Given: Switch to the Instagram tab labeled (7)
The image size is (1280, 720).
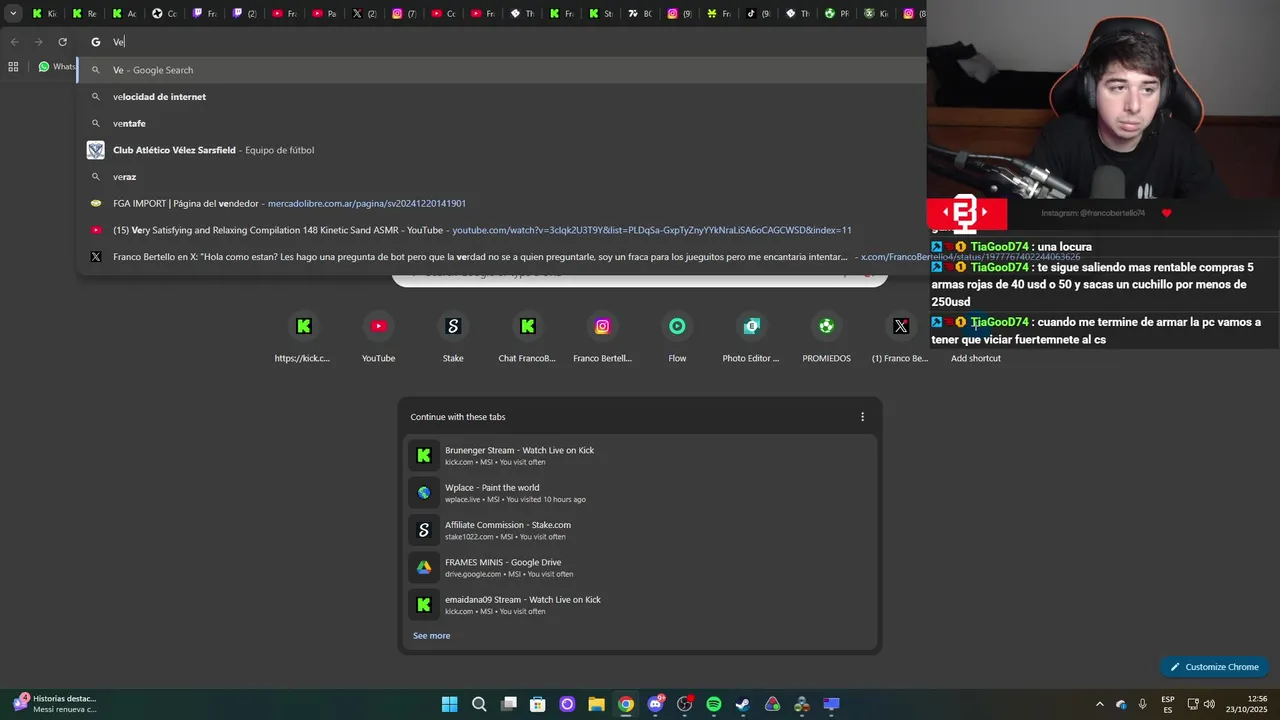Looking at the screenshot, I should coord(404,14).
